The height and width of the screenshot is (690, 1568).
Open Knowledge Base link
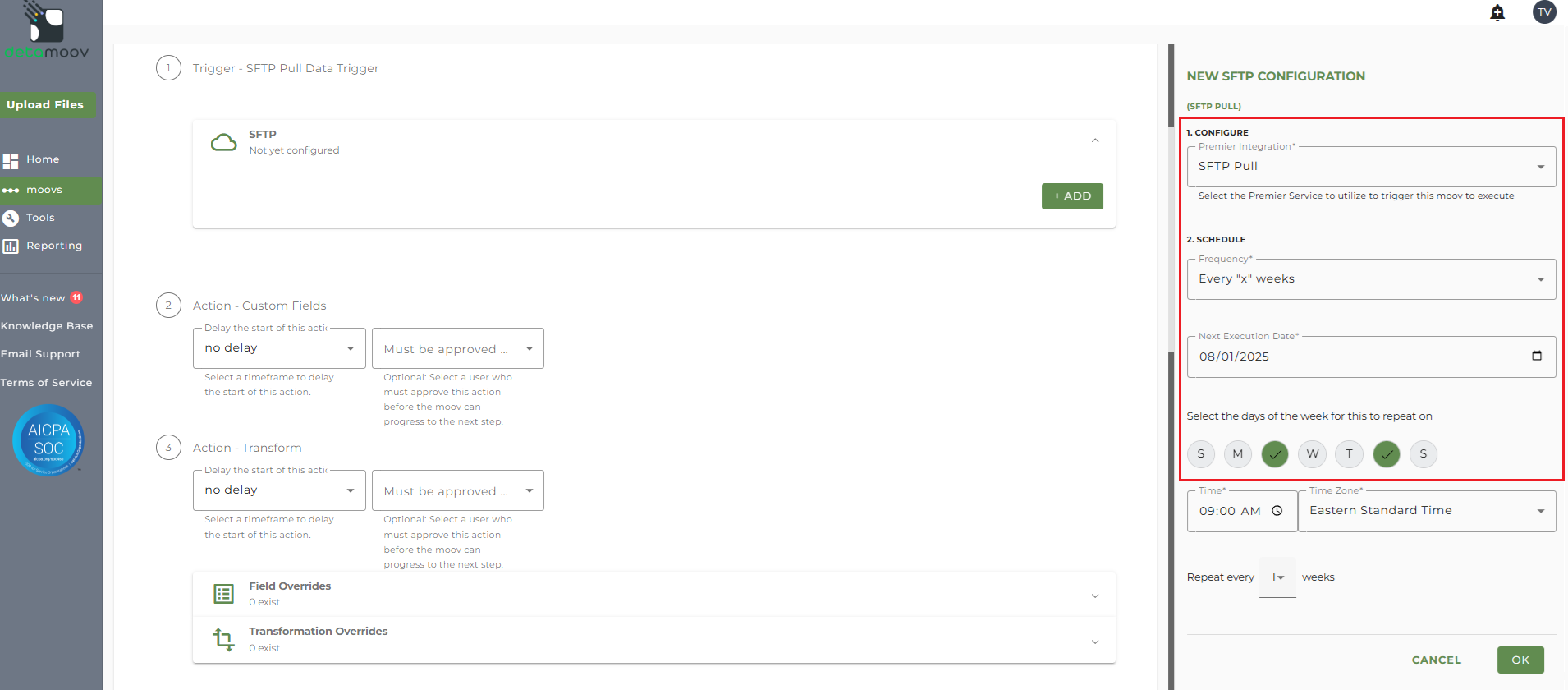[47, 326]
